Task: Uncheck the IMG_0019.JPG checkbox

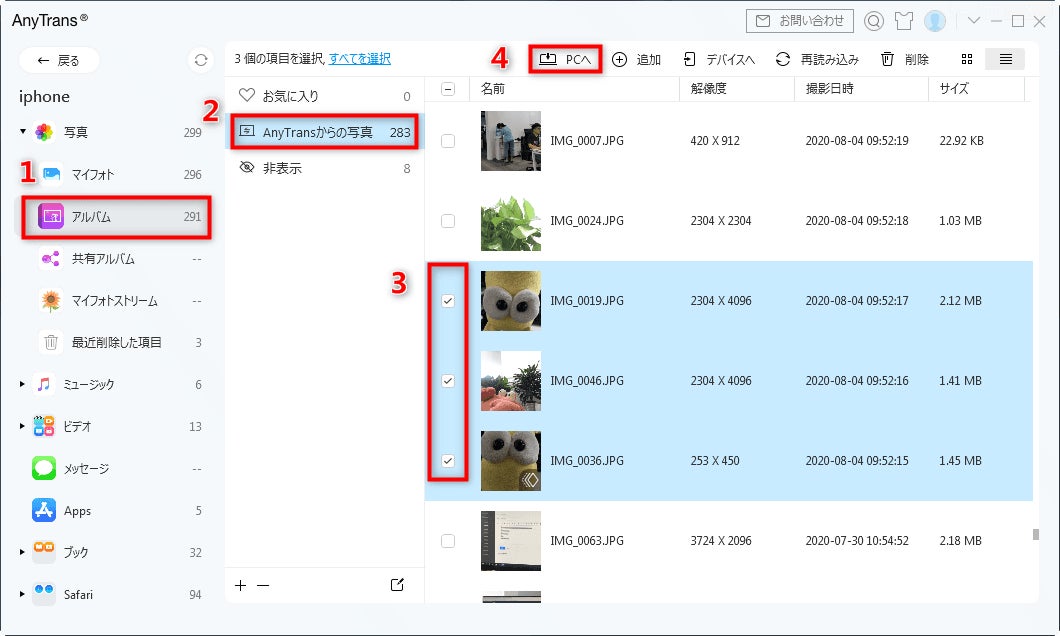Action: [448, 301]
